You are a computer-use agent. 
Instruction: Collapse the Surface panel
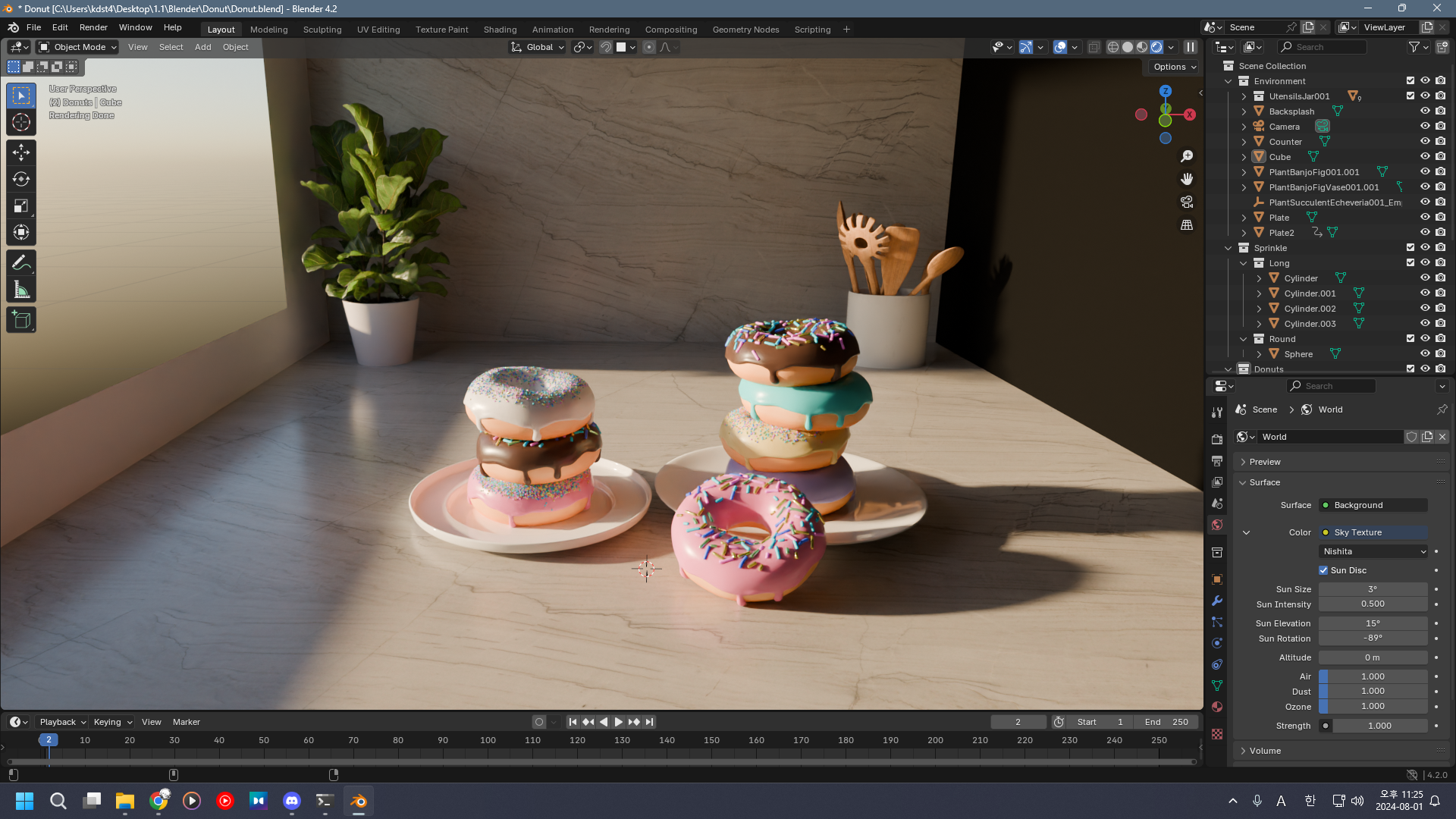coord(1265,482)
